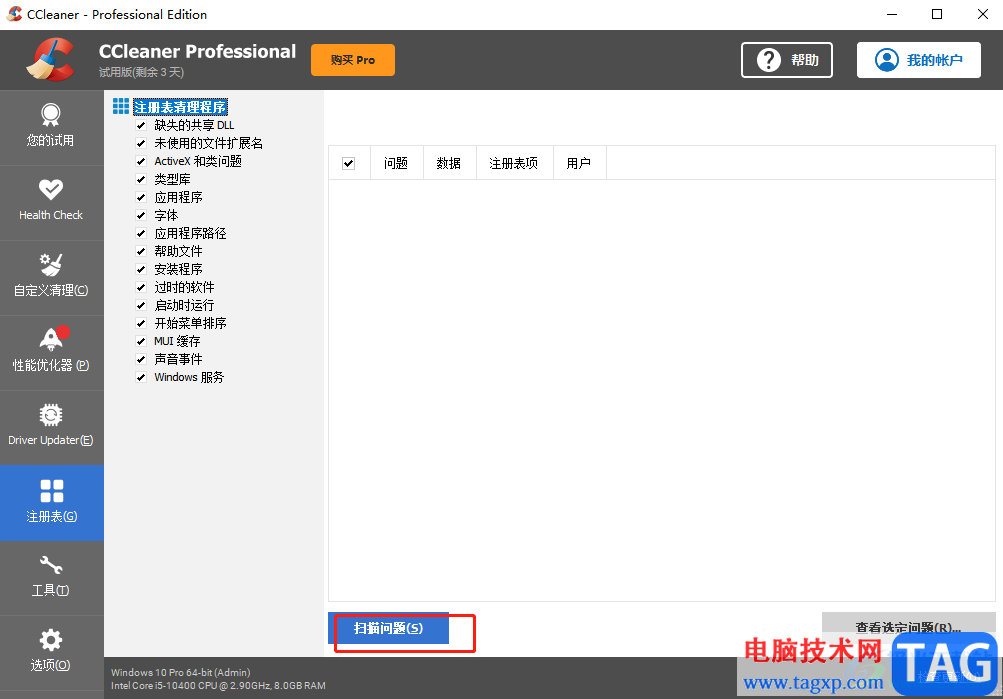Open 选项 options gear icon
The height and width of the screenshot is (699, 1003).
point(51,640)
